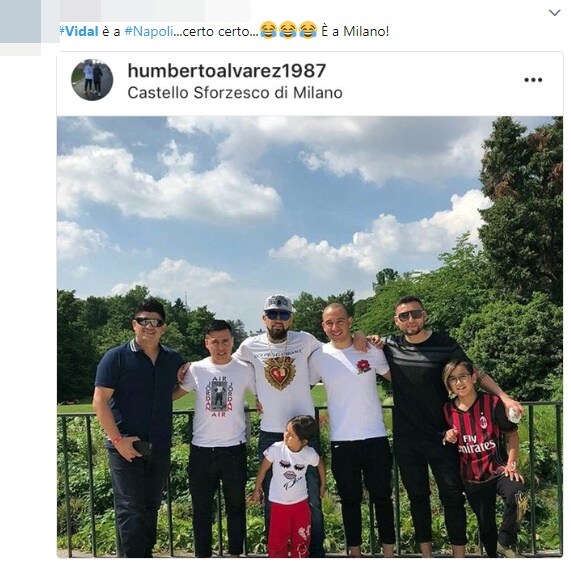571x567 pixels.
Task: Click the last laughing-crying emoji
Action: click(x=308, y=30)
